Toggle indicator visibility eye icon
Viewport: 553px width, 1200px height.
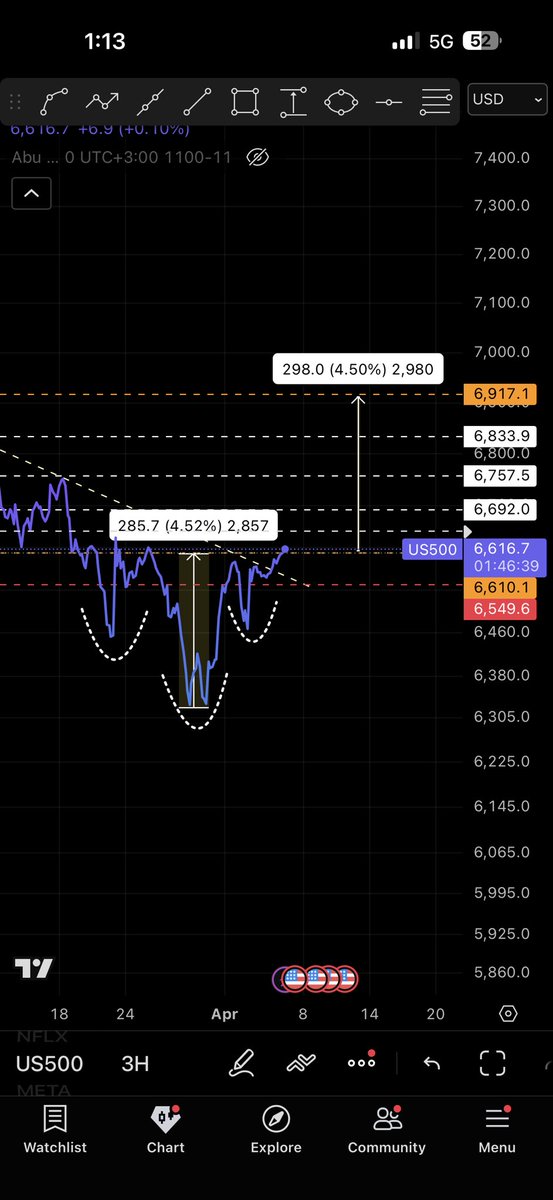258,157
